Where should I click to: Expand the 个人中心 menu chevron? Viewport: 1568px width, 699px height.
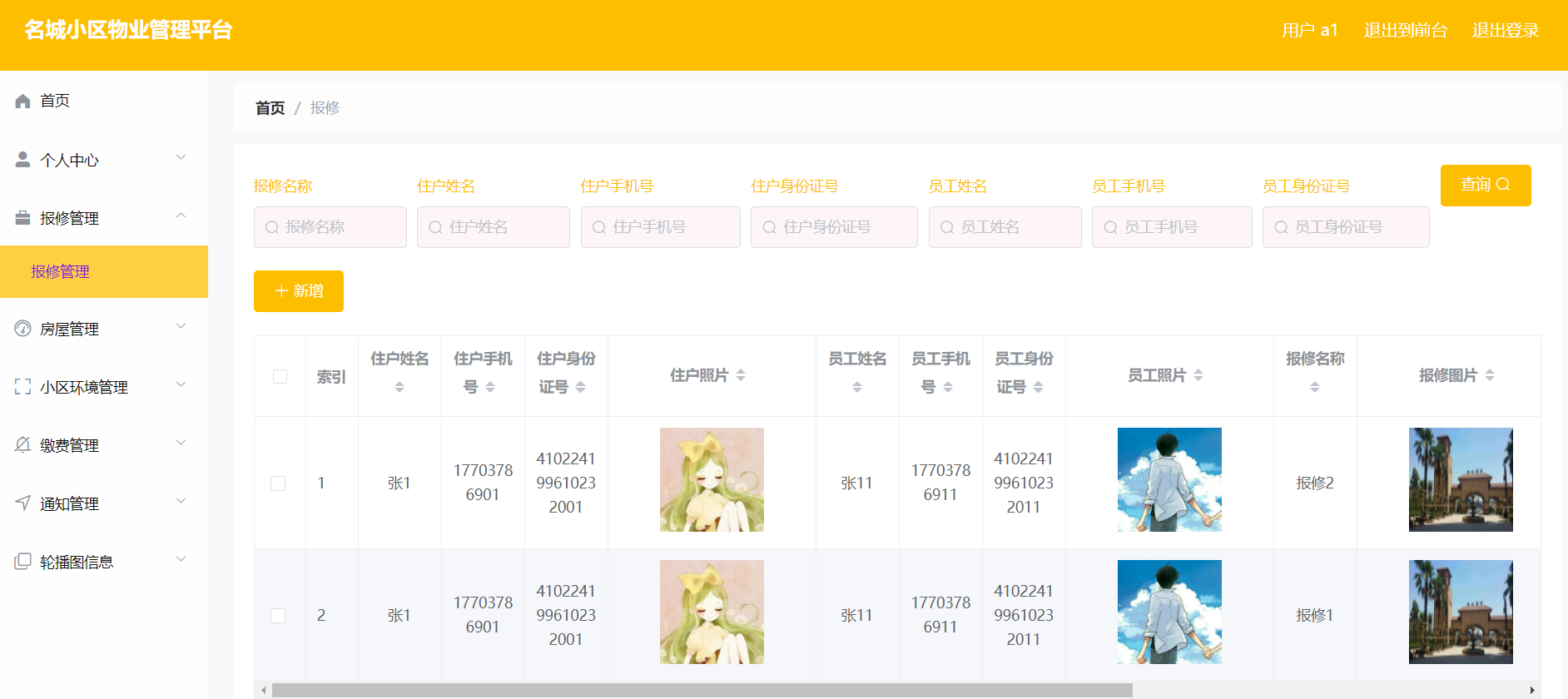click(x=181, y=157)
